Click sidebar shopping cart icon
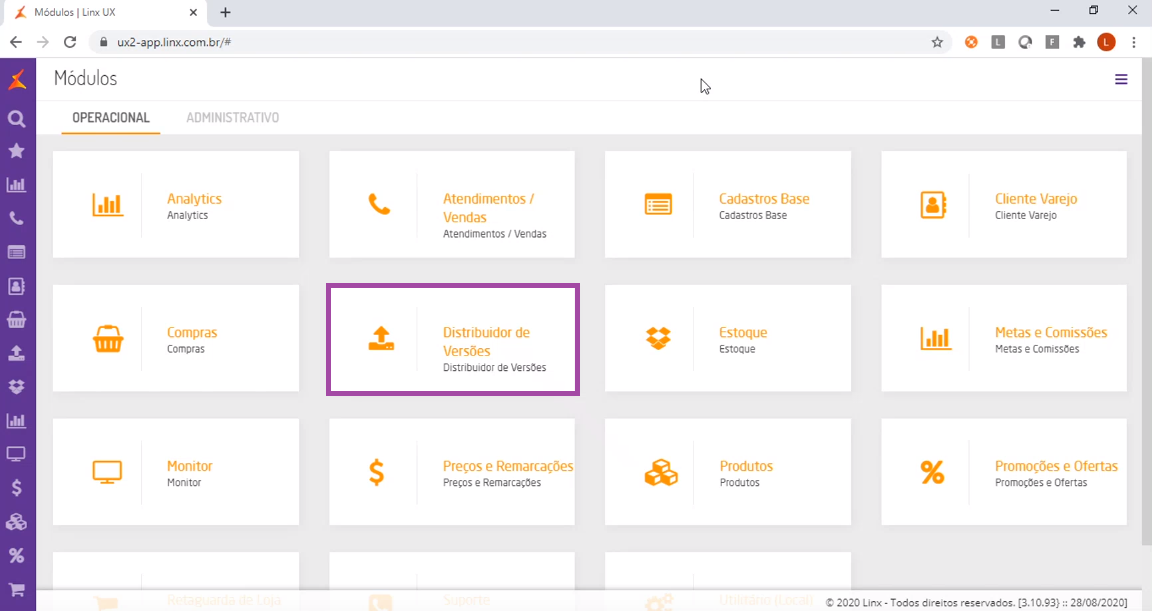Image resolution: width=1152 pixels, height=611 pixels. (16, 589)
